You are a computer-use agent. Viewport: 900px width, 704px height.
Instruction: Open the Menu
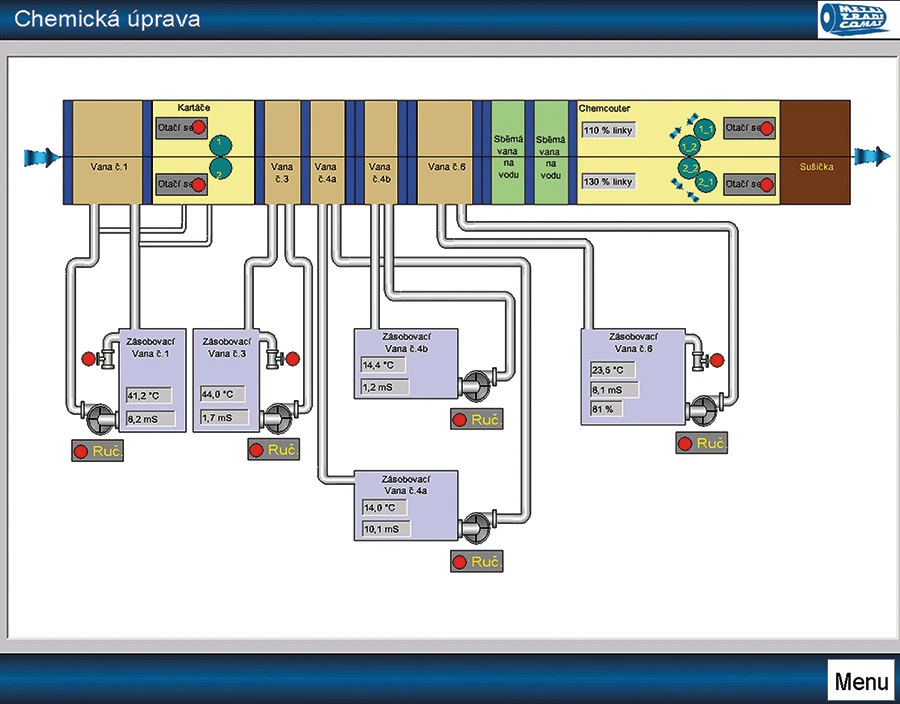[861, 681]
